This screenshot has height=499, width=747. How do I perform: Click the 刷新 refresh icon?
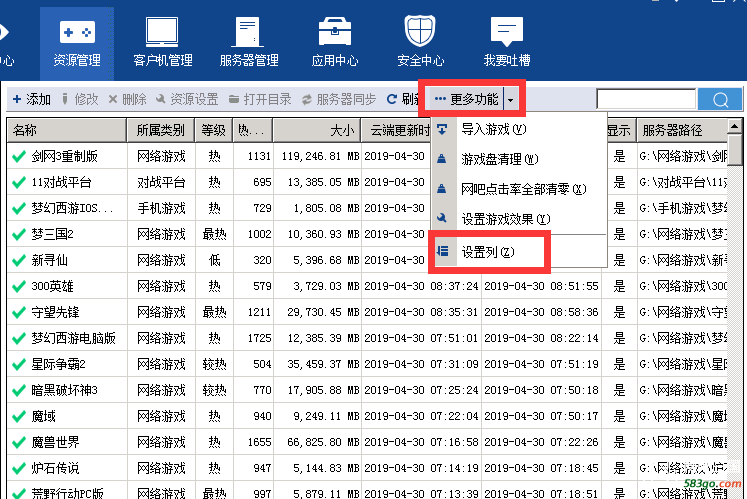click(392, 99)
